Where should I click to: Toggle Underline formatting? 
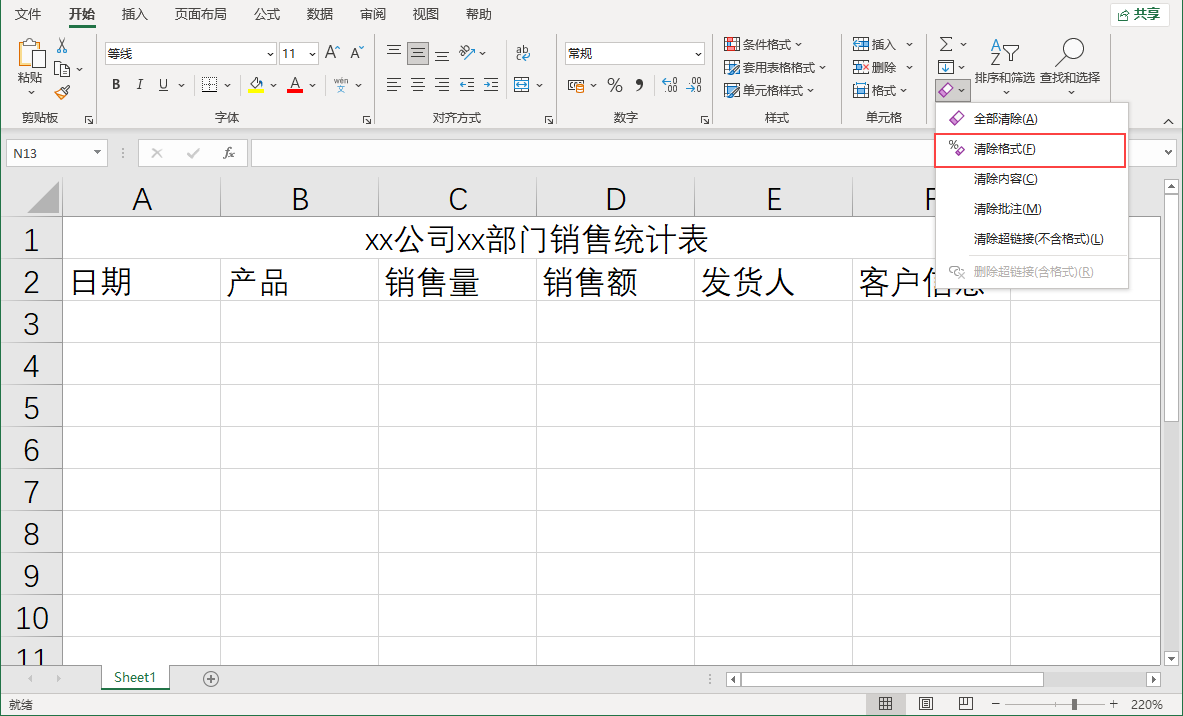(163, 85)
